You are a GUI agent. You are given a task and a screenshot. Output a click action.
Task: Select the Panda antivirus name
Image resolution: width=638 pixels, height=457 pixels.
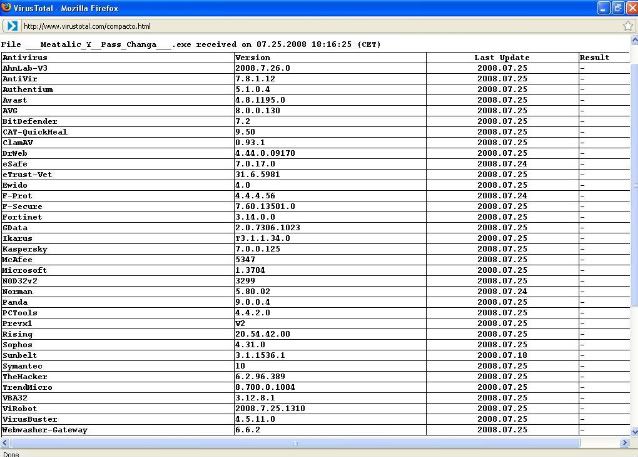(x=15, y=302)
